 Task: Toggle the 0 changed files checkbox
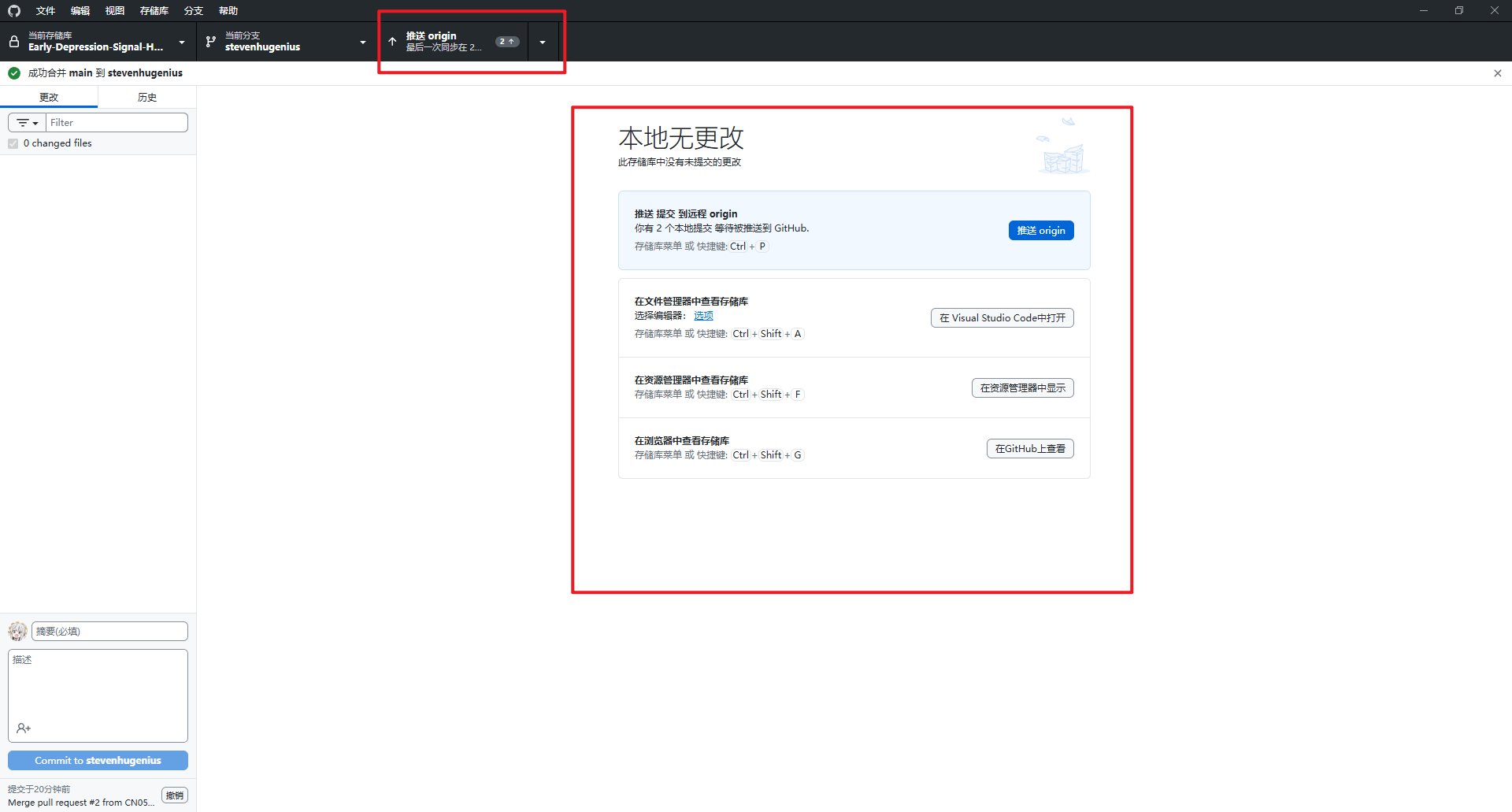point(13,143)
